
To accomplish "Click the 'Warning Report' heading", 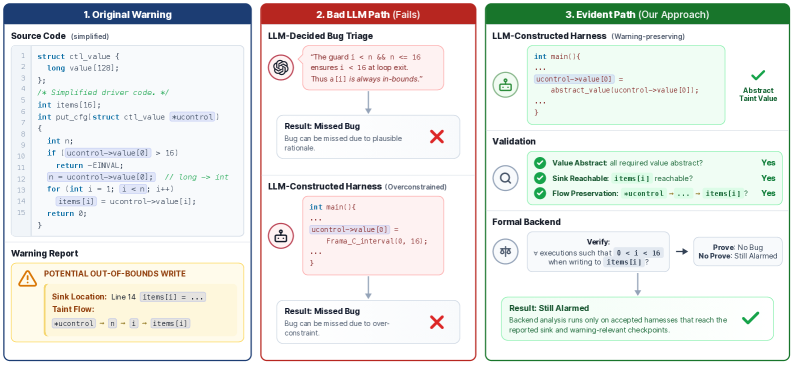I will tap(45, 253).
